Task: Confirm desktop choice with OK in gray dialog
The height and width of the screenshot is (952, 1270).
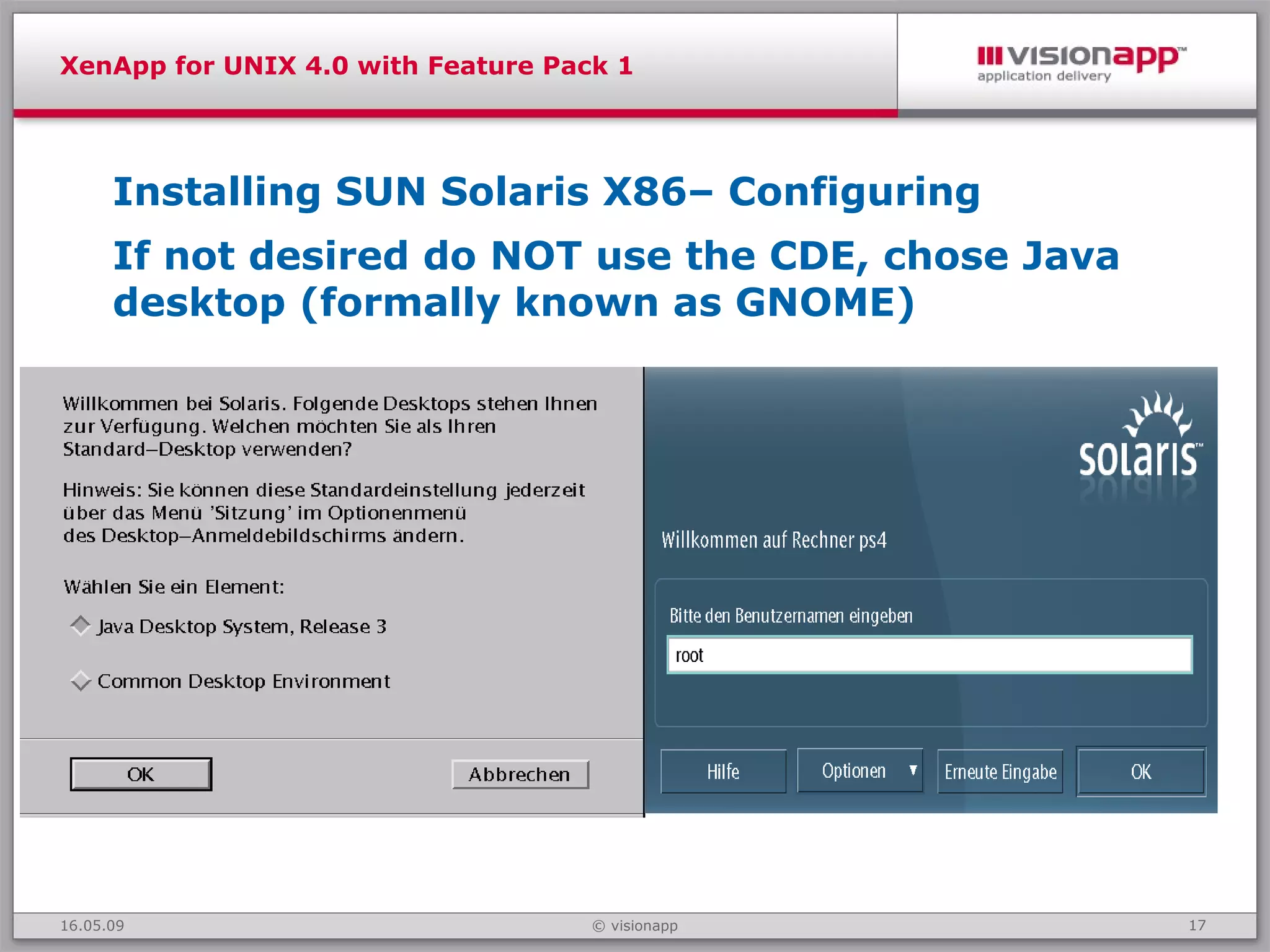Action: (141, 774)
